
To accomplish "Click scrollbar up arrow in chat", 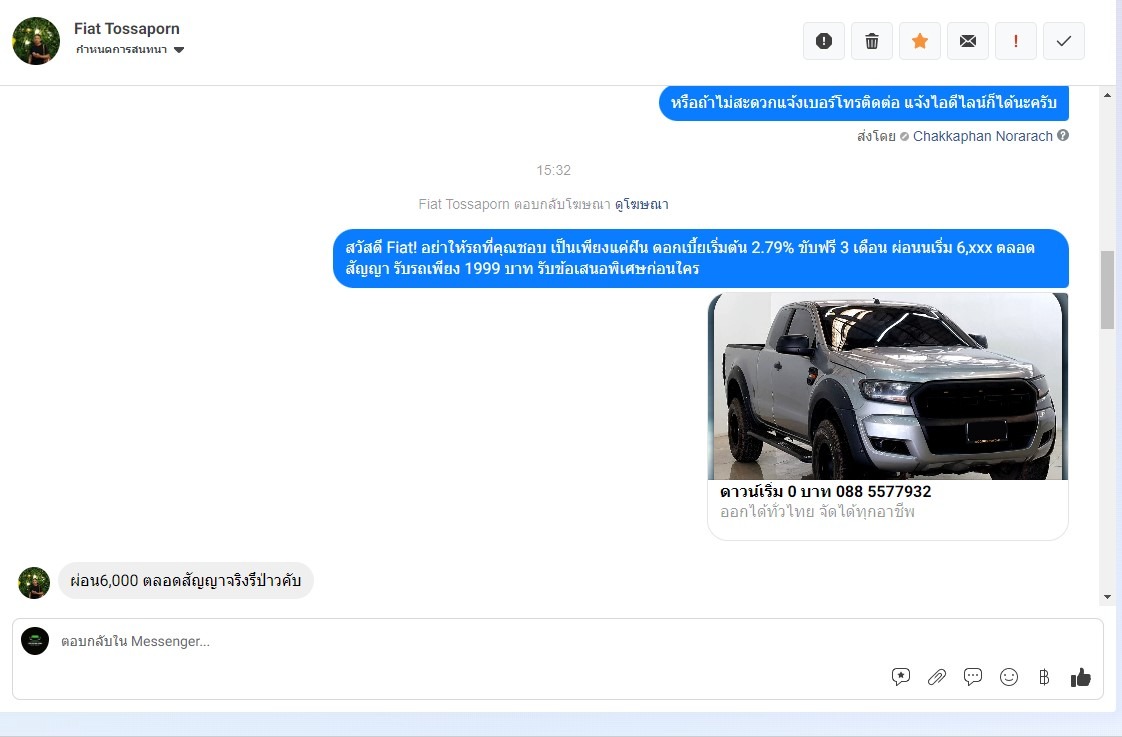I will [x=1108, y=95].
